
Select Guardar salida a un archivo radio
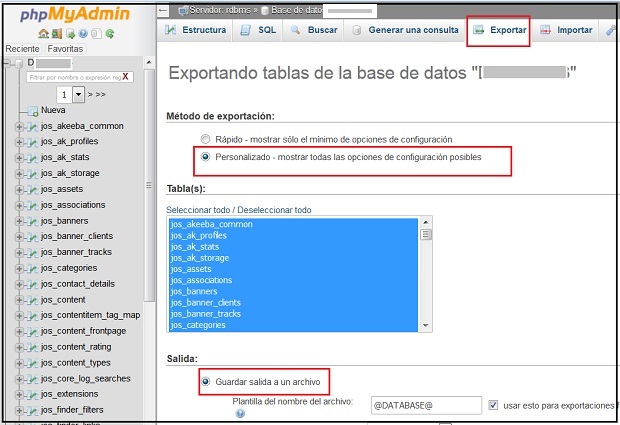click(x=205, y=382)
